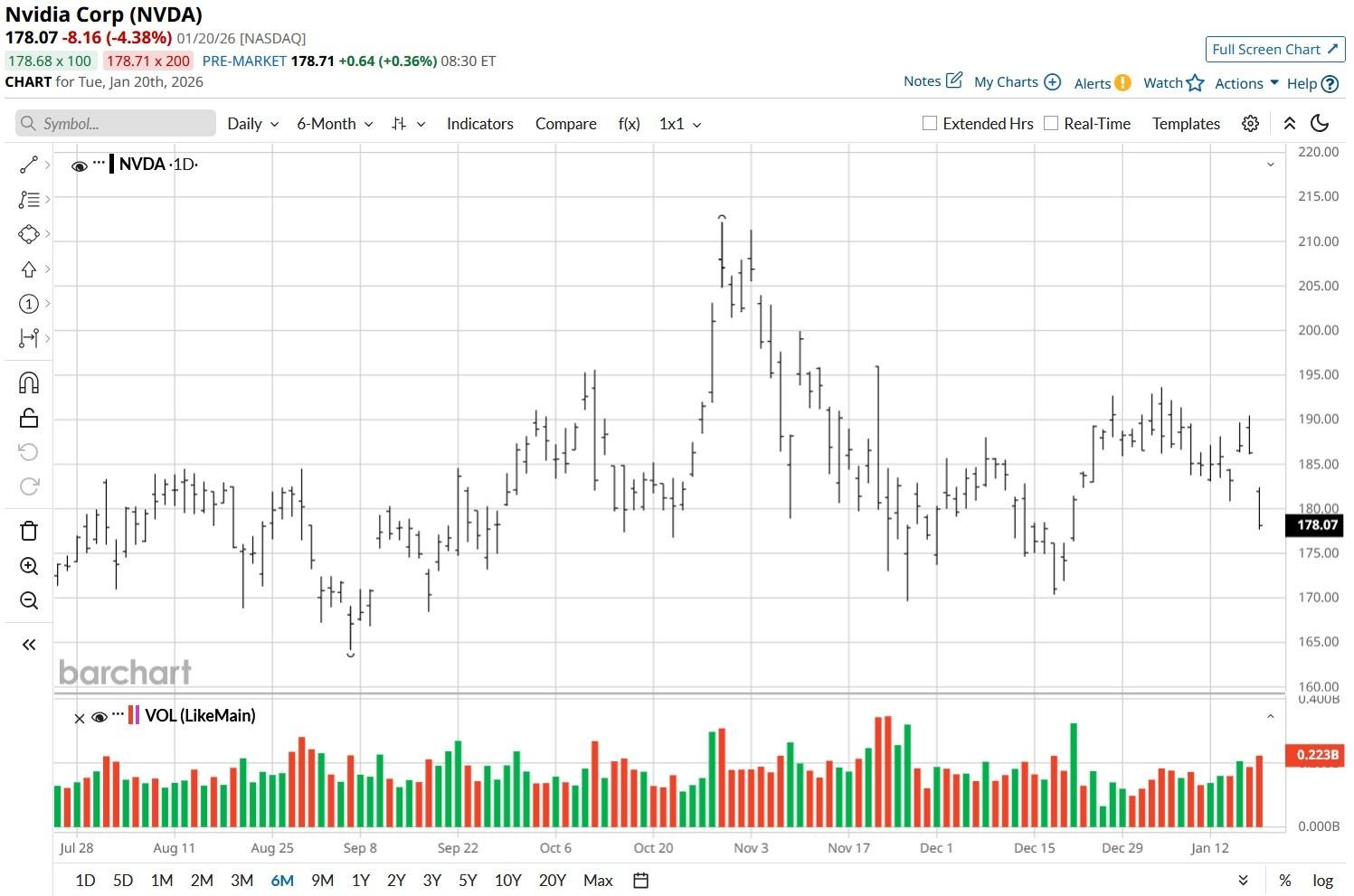Select the 1M range
This screenshot has height=896, width=1354.
click(162, 881)
